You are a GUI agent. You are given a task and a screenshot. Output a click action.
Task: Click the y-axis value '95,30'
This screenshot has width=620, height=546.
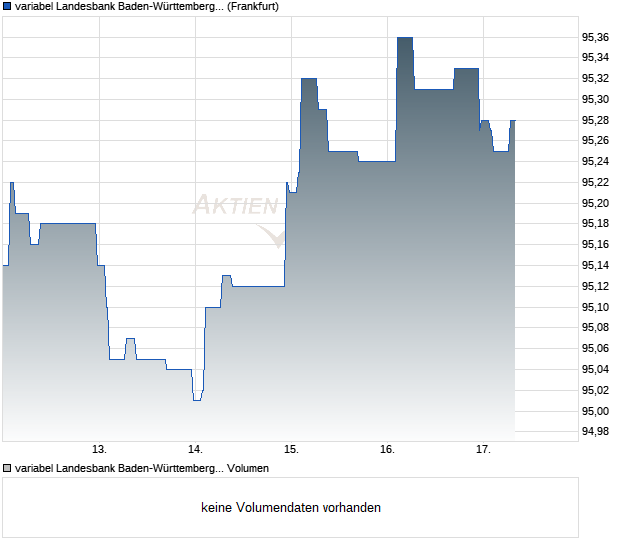tap(595, 99)
